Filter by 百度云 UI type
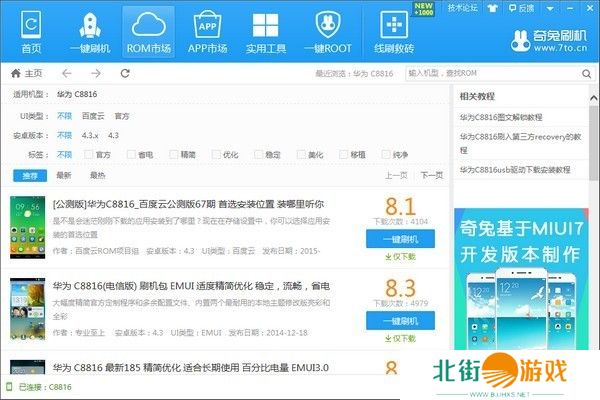This screenshot has width=600, height=400. (92, 115)
